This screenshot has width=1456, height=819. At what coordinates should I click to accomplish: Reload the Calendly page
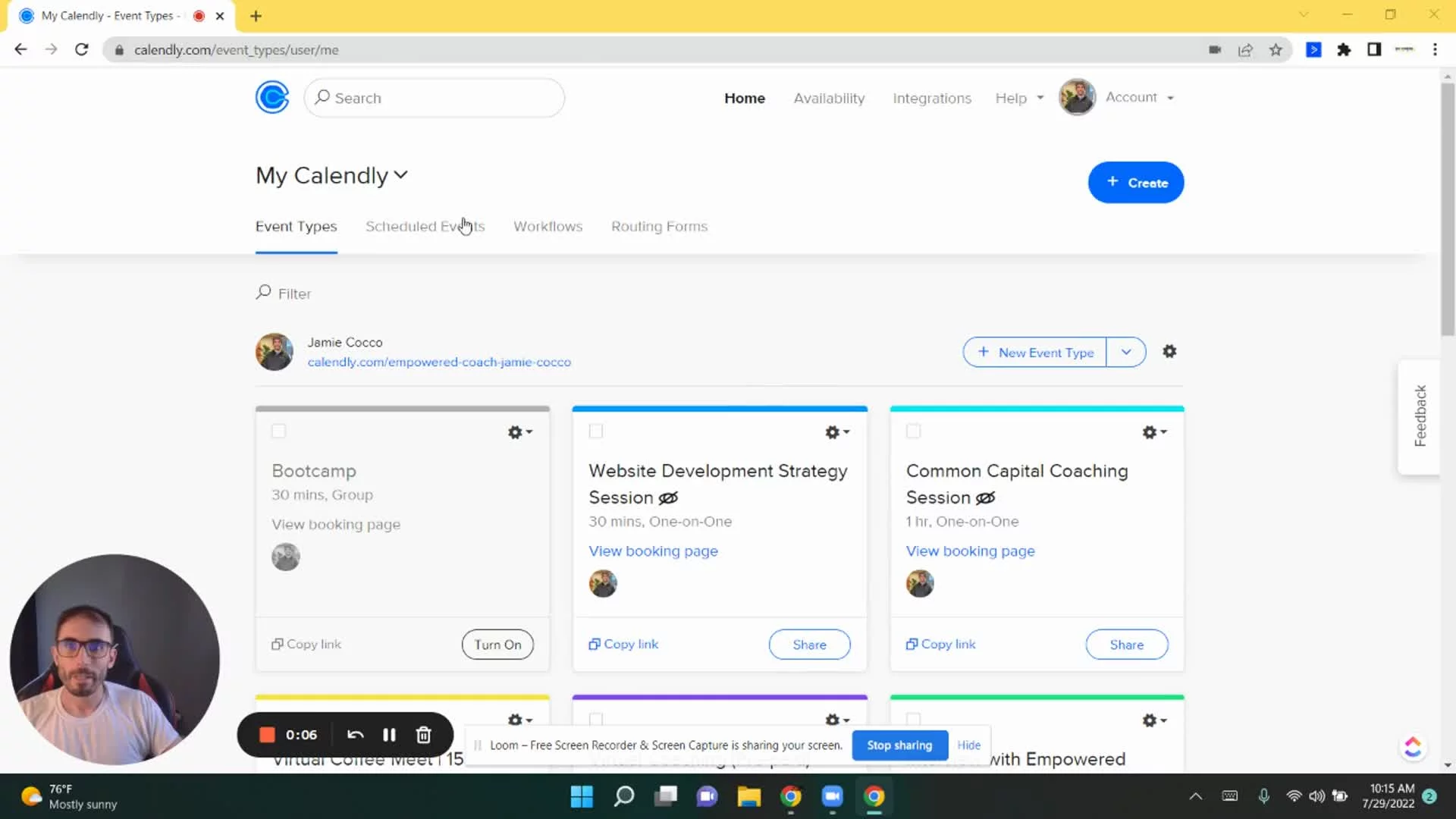(82, 50)
